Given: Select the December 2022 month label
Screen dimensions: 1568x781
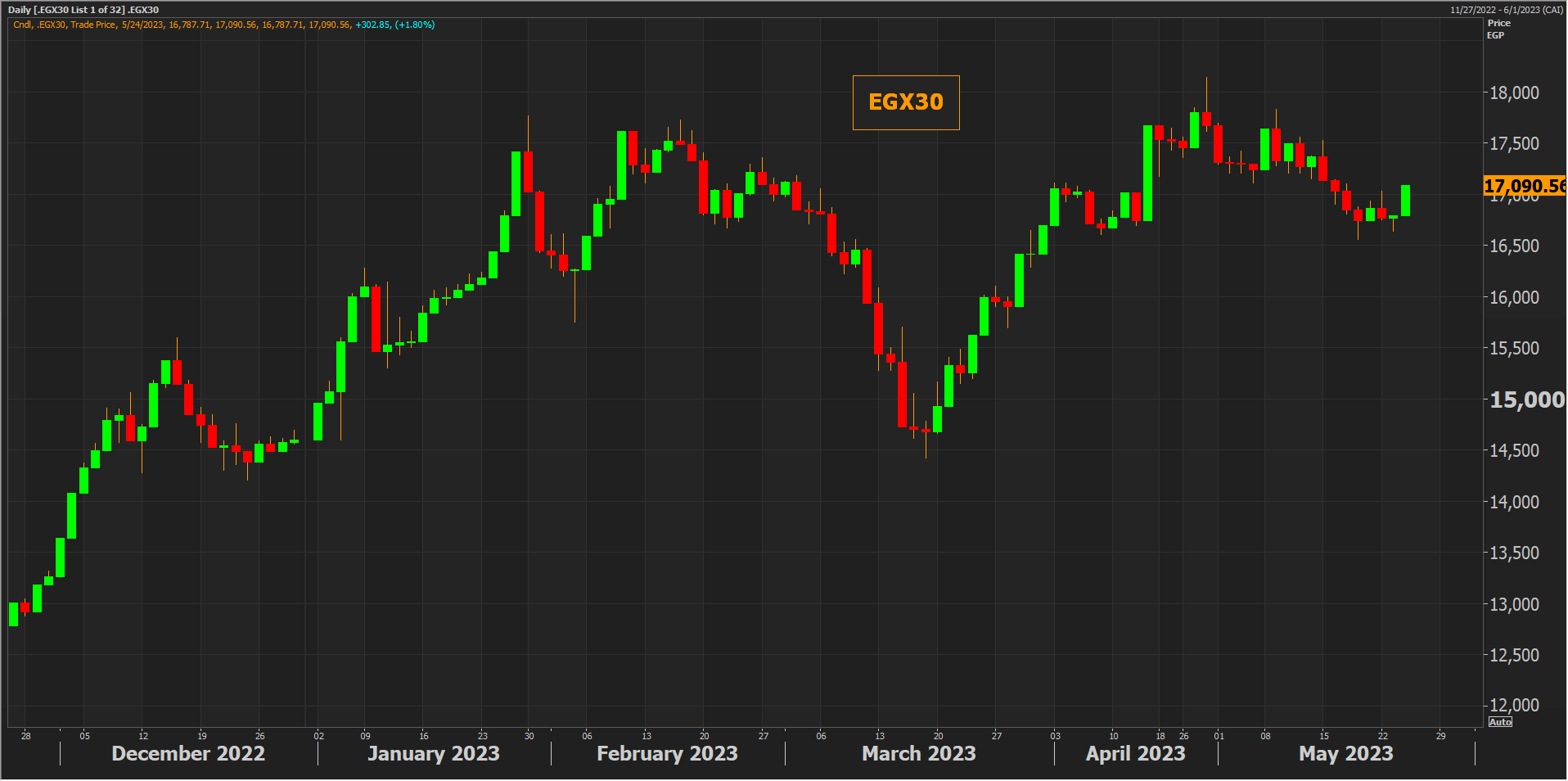Looking at the screenshot, I should (188, 753).
